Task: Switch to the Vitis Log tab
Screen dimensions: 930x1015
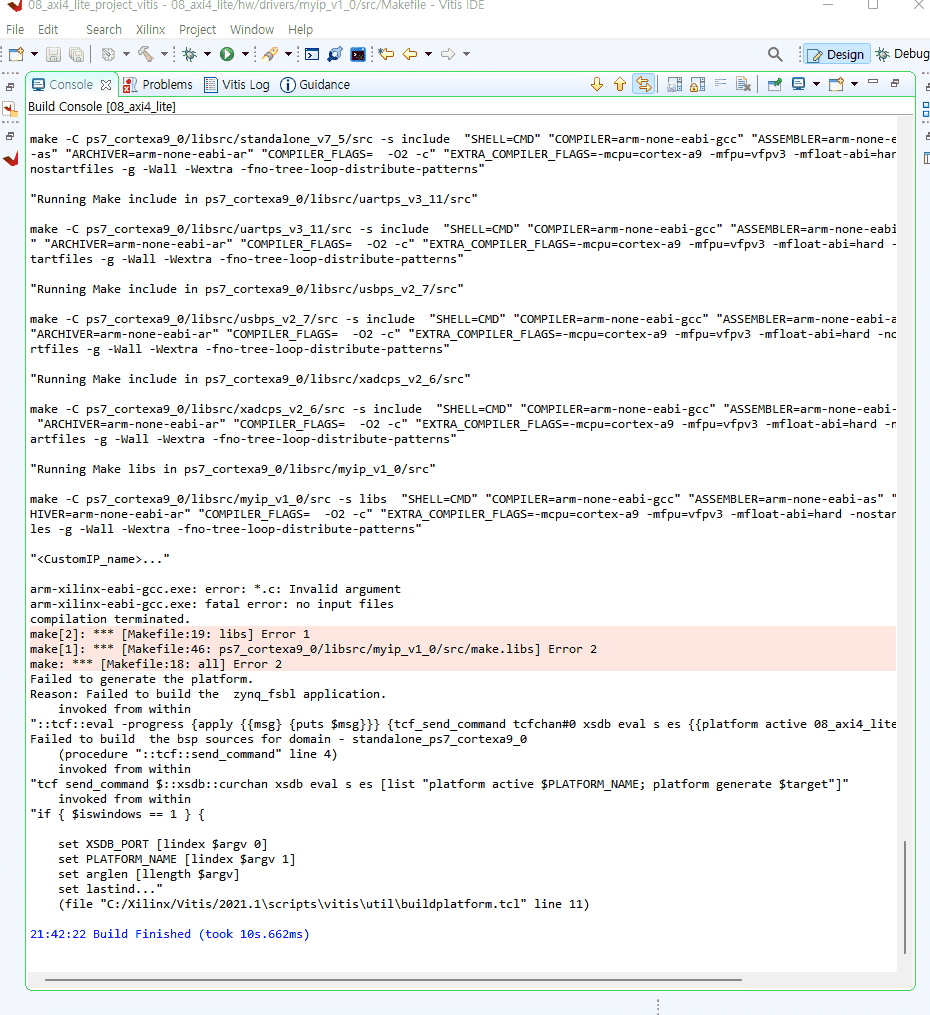Action: click(237, 85)
